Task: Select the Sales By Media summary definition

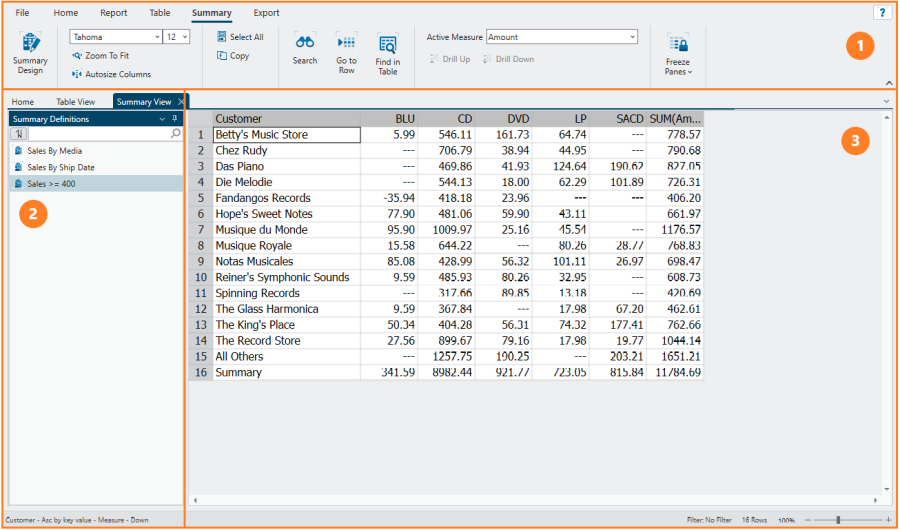Action: [x=54, y=151]
